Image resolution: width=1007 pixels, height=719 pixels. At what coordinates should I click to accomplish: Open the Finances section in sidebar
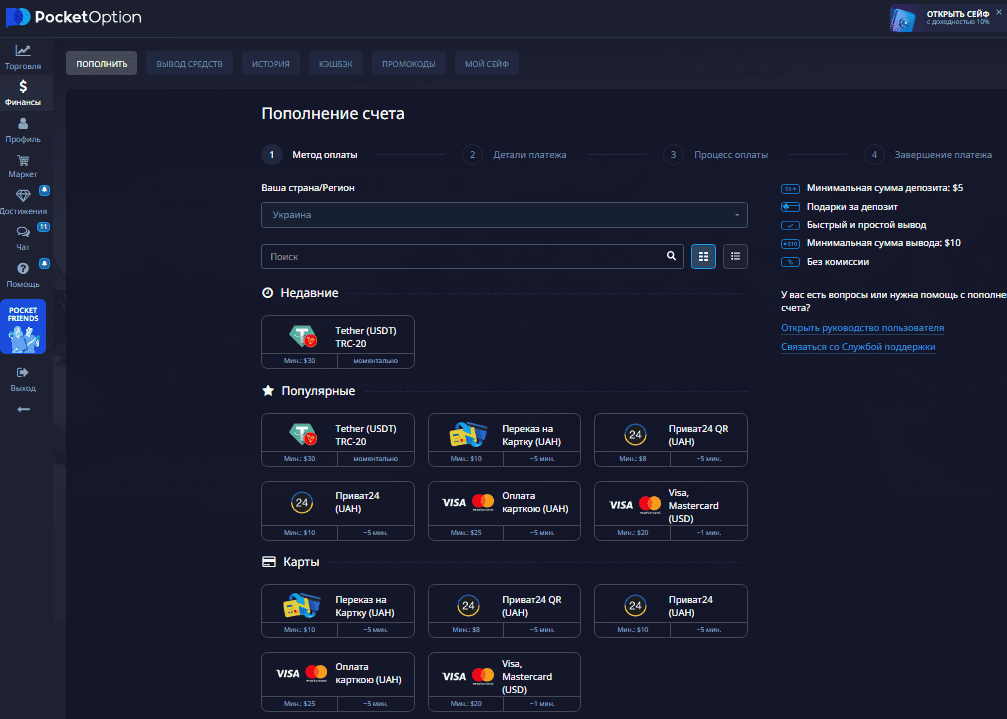23,93
